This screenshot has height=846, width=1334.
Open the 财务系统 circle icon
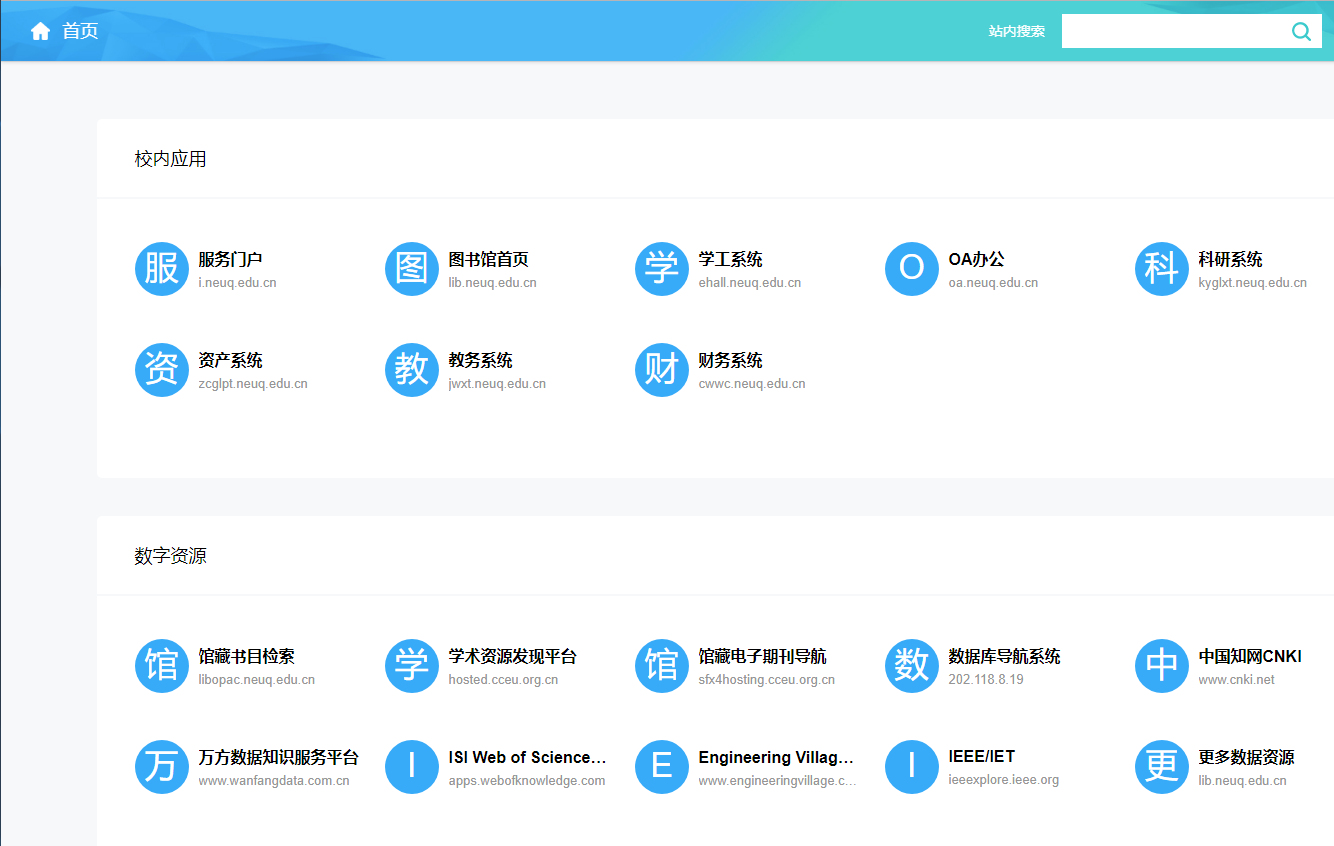click(x=662, y=370)
